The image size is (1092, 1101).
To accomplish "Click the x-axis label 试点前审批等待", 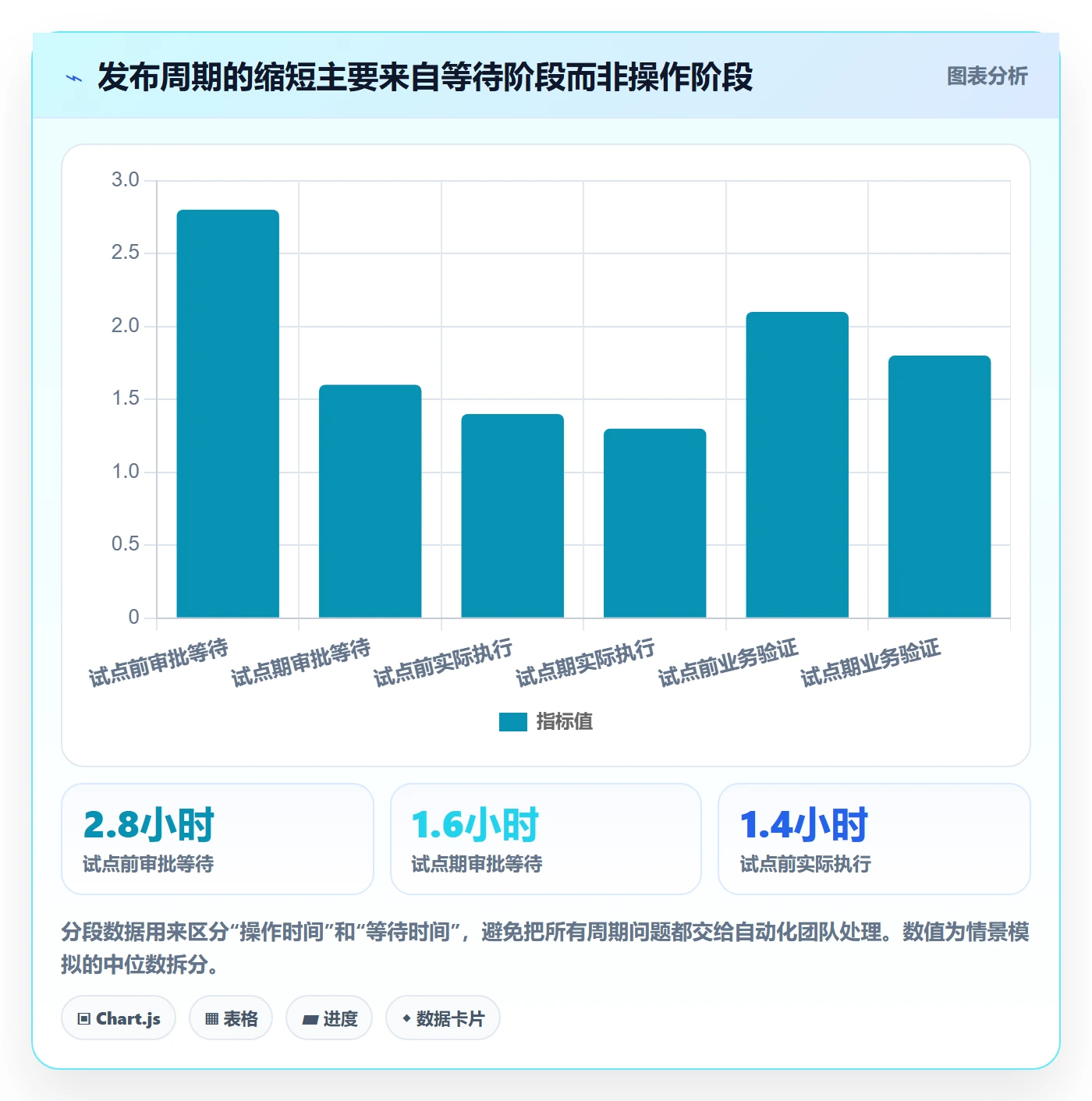I will point(158,663).
